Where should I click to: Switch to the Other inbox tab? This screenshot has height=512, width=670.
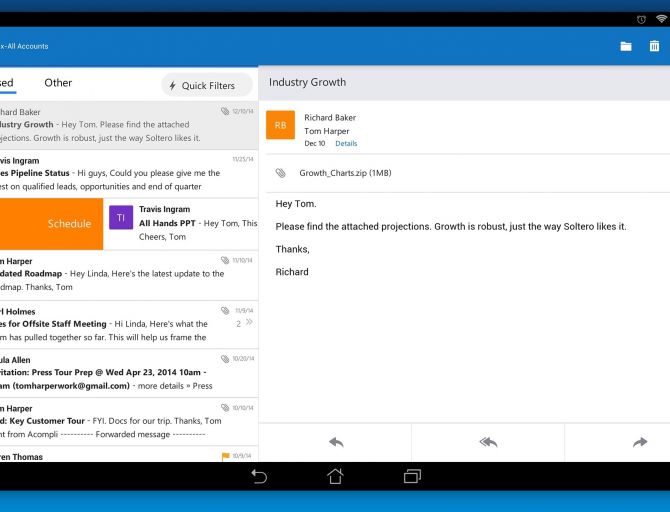click(58, 83)
